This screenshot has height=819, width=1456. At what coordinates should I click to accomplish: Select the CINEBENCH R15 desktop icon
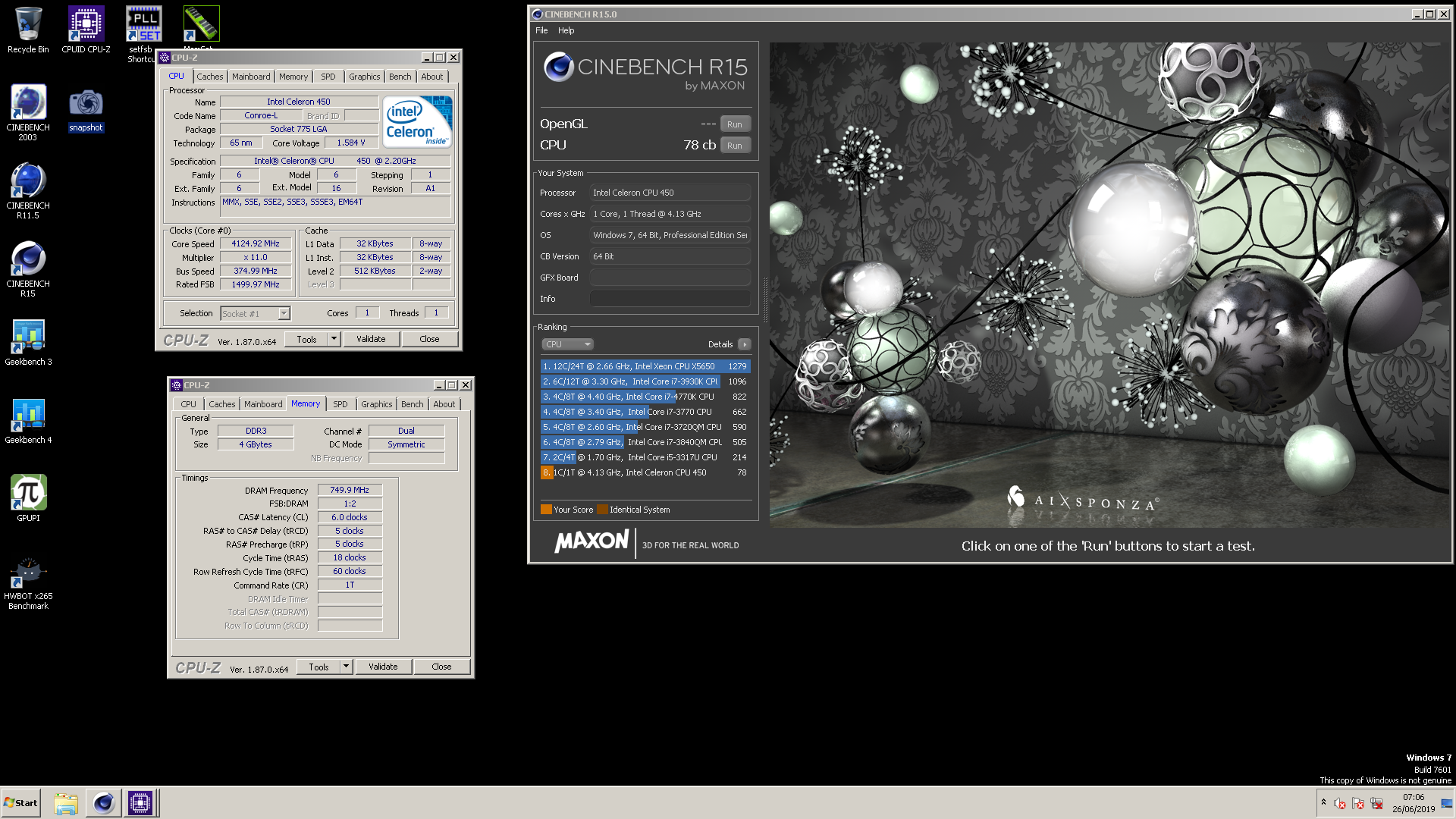pyautogui.click(x=28, y=268)
